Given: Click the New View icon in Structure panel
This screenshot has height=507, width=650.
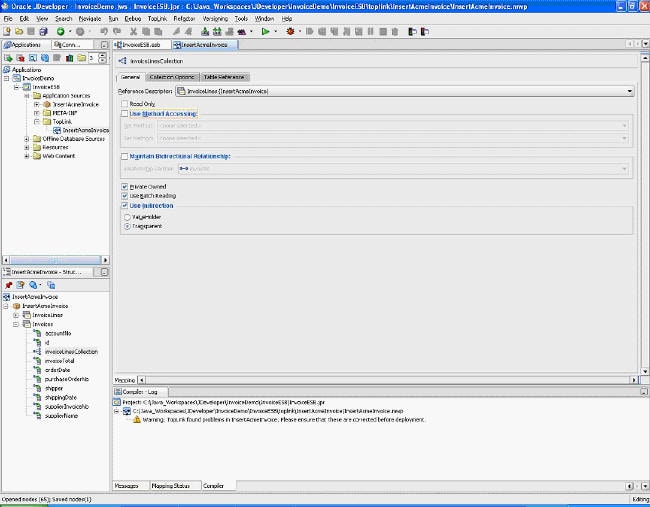Looking at the screenshot, I should (x=20, y=285).
